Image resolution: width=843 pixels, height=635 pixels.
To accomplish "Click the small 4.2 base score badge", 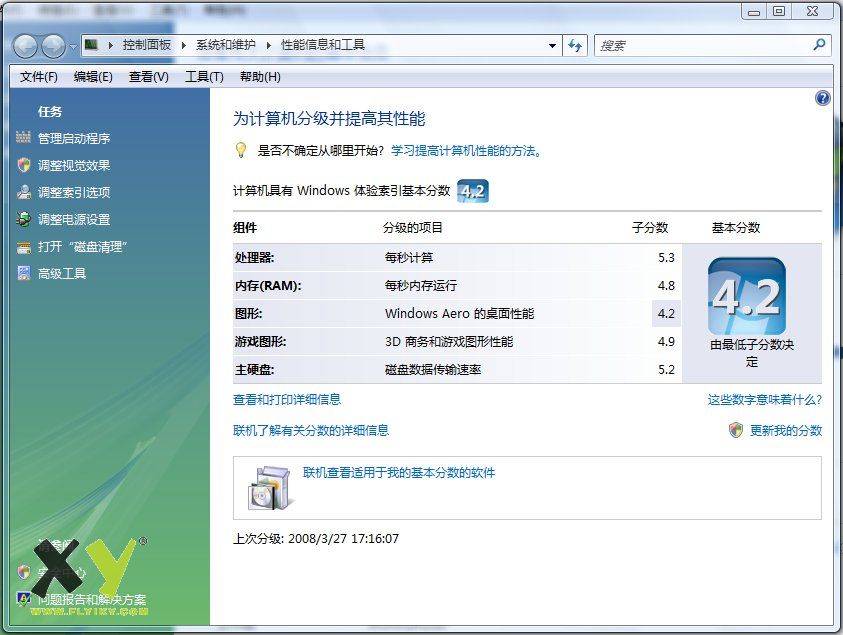I will (x=473, y=191).
